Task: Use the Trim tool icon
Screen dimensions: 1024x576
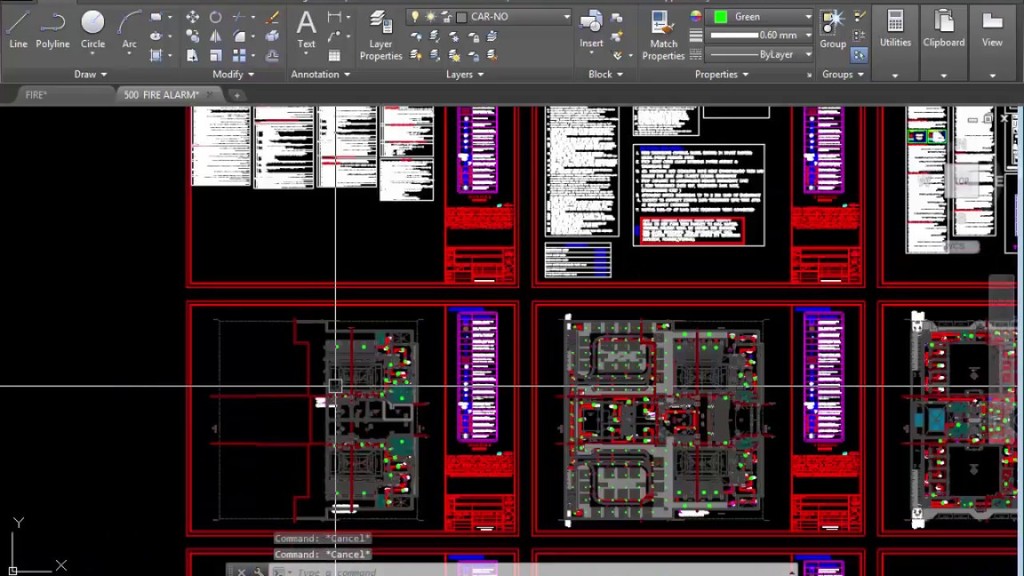Action: pos(239,17)
